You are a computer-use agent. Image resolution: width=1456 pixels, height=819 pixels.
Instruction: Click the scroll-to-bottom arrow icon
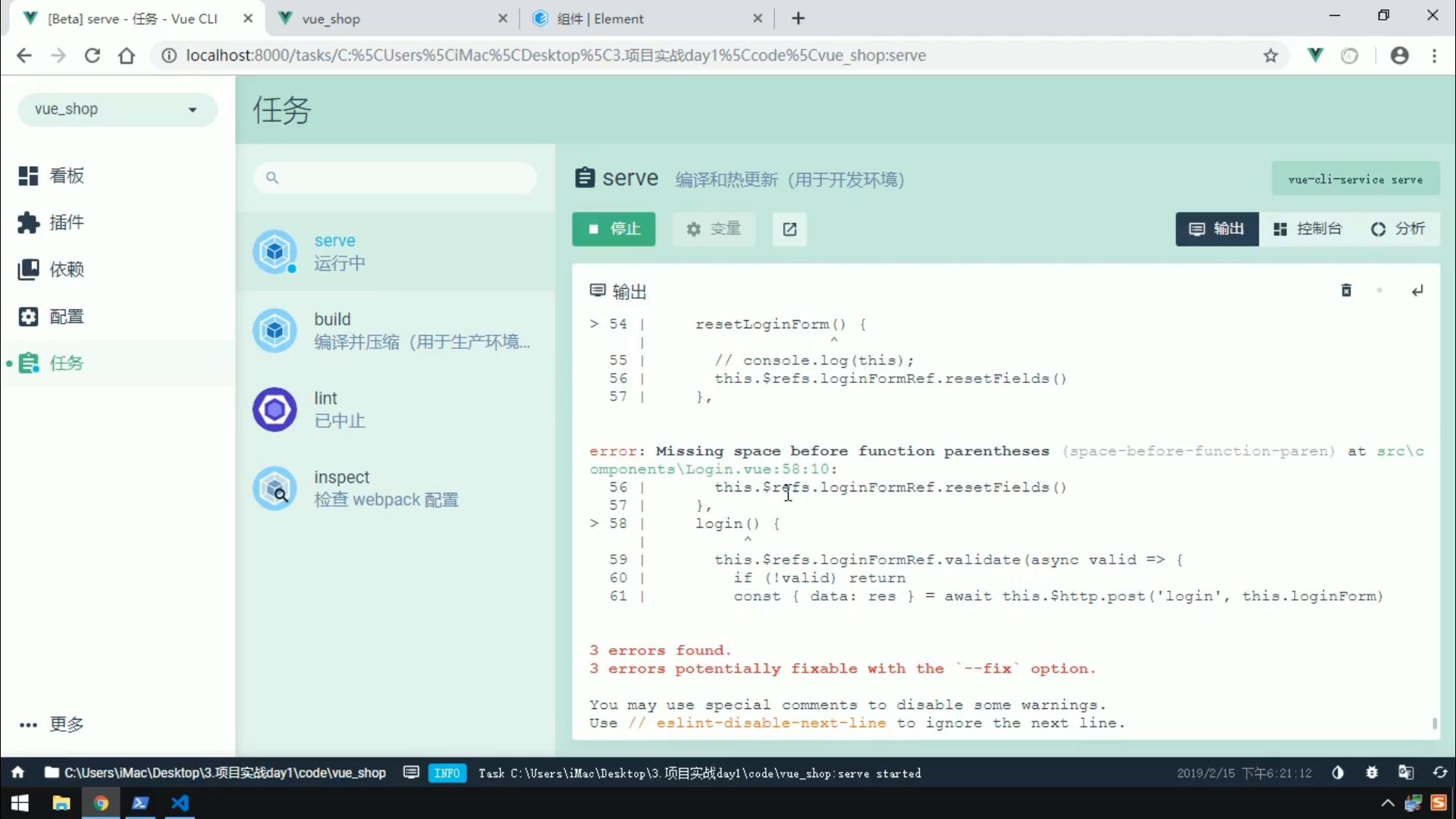point(1417,290)
